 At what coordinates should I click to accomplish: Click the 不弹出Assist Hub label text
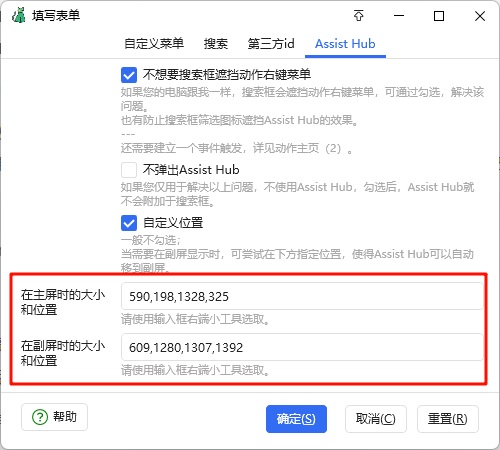[191, 170]
